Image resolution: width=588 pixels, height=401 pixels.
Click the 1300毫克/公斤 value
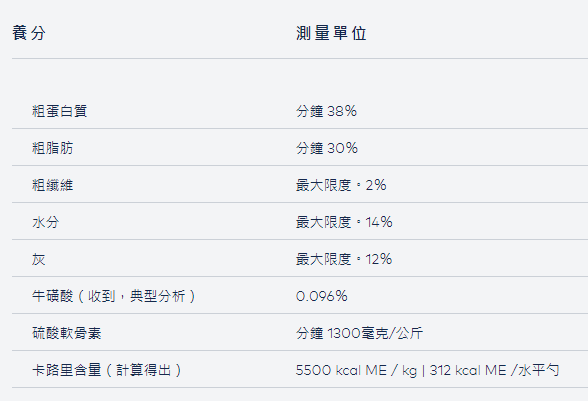pyautogui.click(x=375, y=333)
